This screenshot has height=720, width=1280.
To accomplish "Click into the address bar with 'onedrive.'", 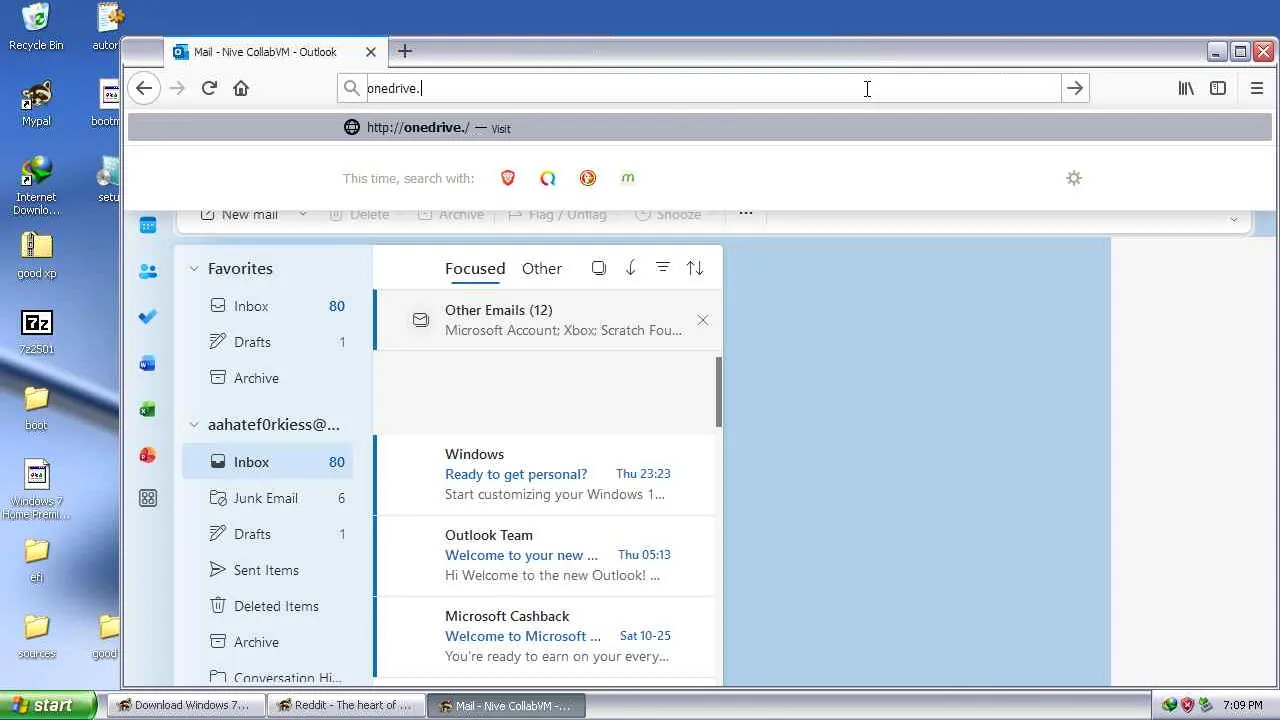I will click(712, 88).
